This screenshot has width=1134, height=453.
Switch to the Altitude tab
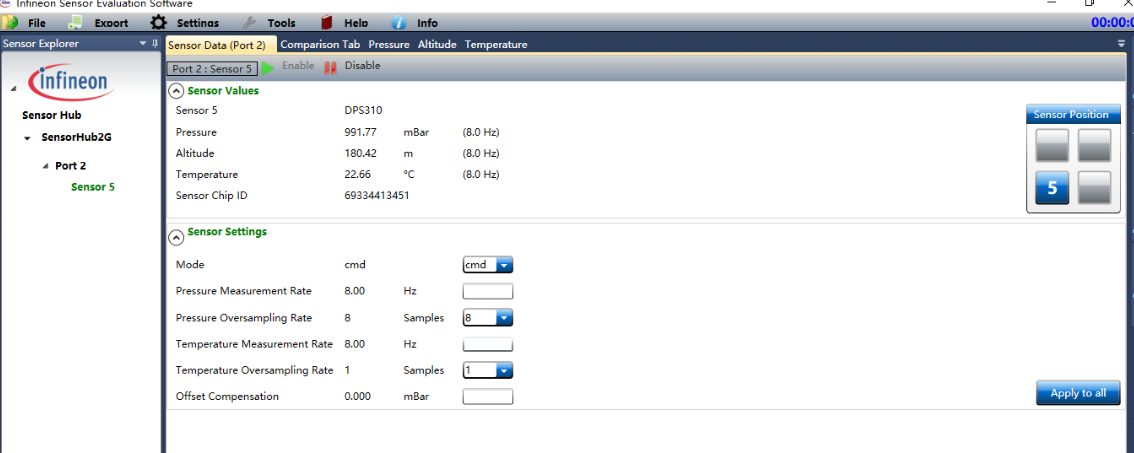[x=437, y=44]
